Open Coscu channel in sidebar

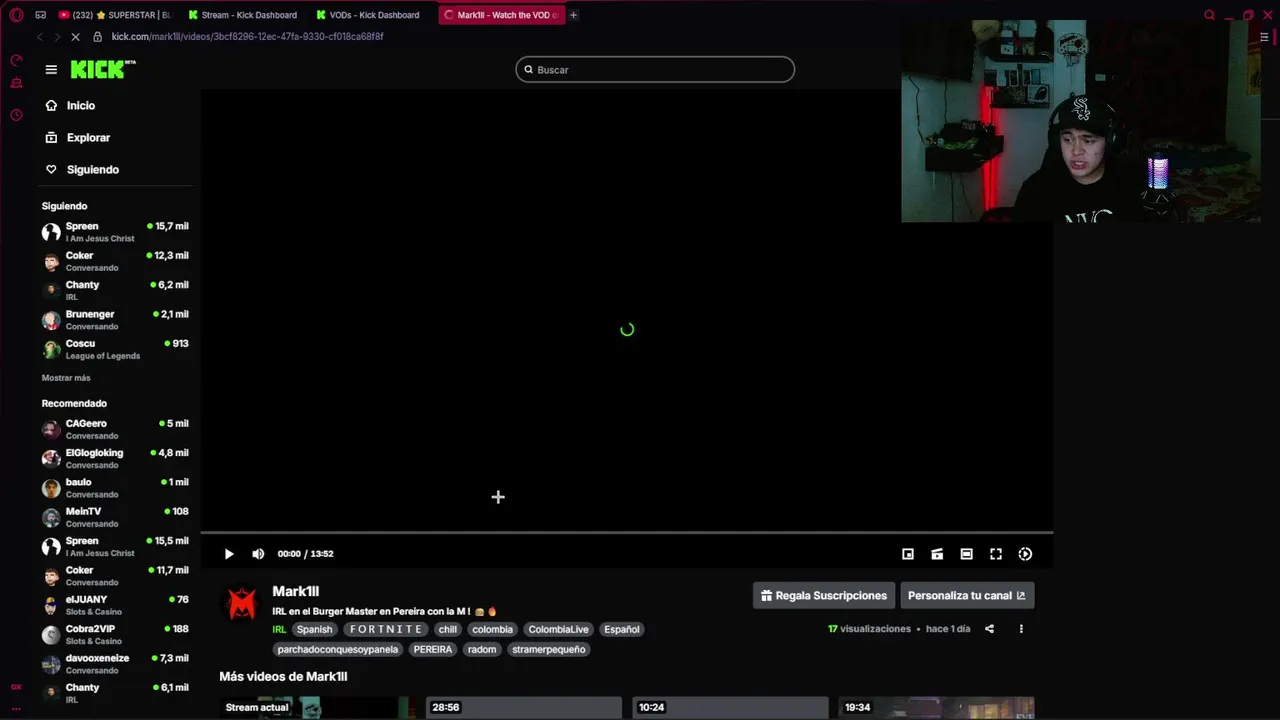tap(115, 349)
